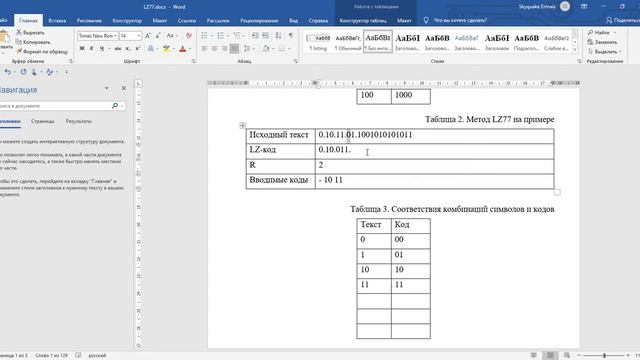Increase font size with the large A icon
This screenshot has width=640, height=360.
[x=148, y=36]
